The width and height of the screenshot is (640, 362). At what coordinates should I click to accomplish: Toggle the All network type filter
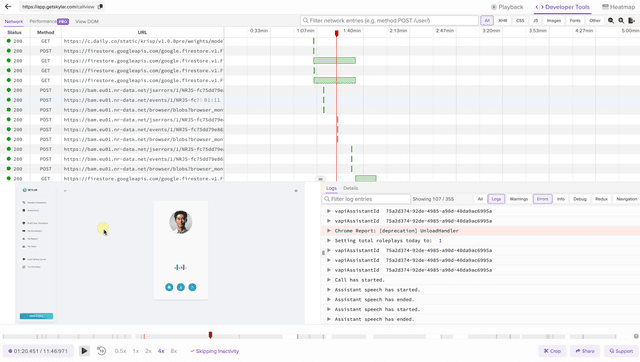[x=487, y=20]
